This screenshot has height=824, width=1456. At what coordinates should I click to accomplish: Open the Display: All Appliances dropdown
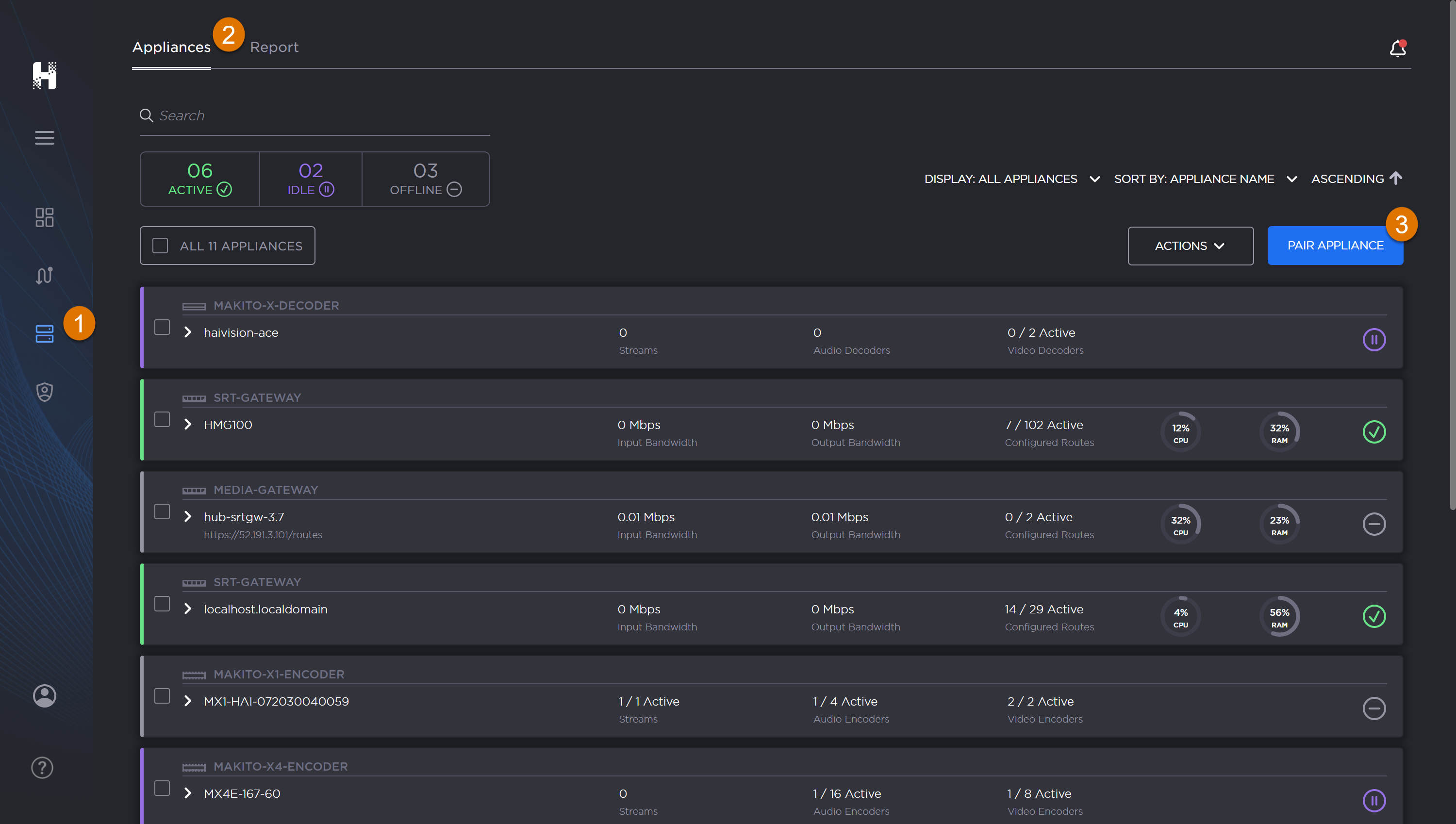[1011, 179]
